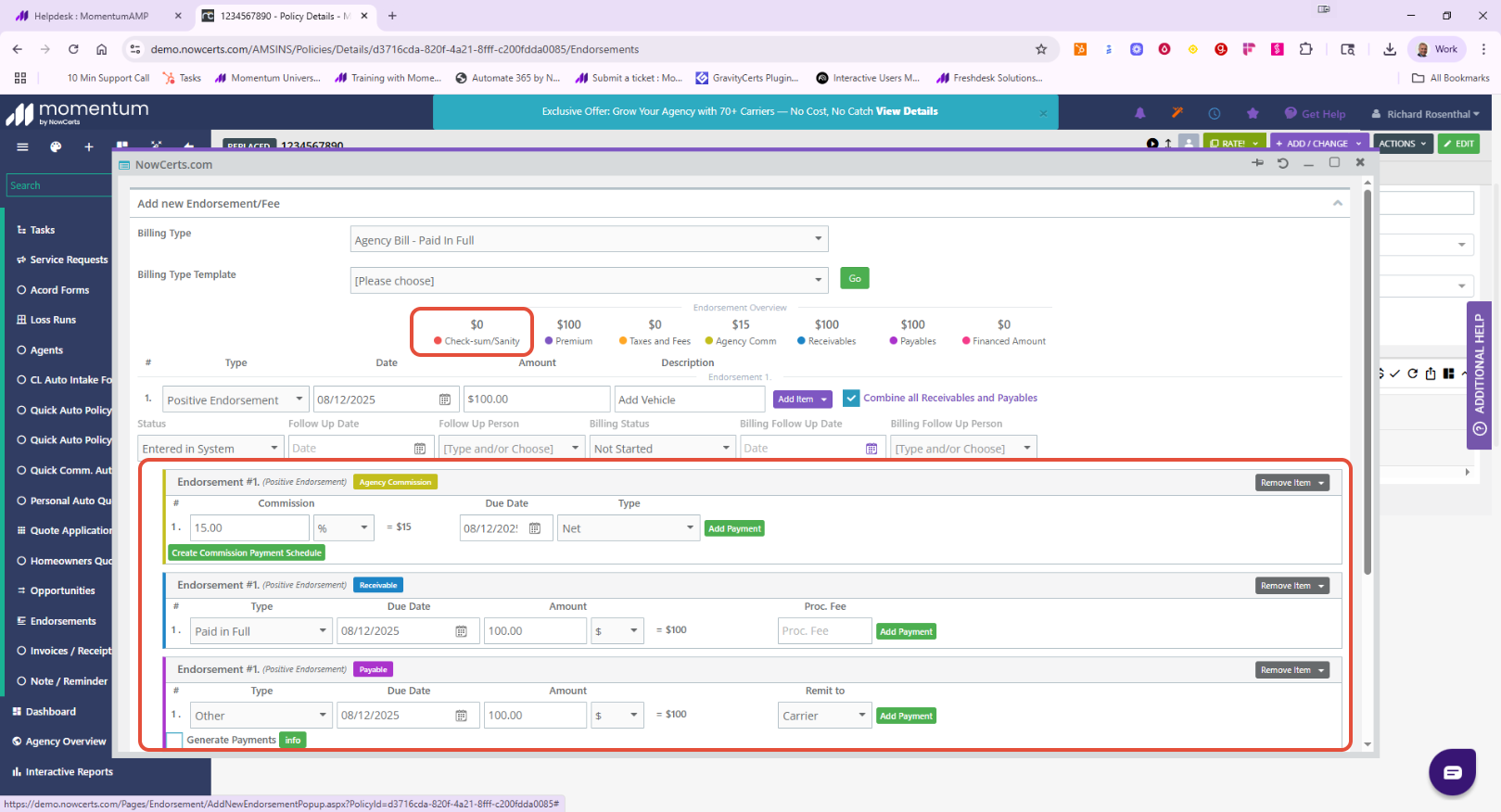
Task: Open Tasks in left sidebar
Action: tap(43, 230)
